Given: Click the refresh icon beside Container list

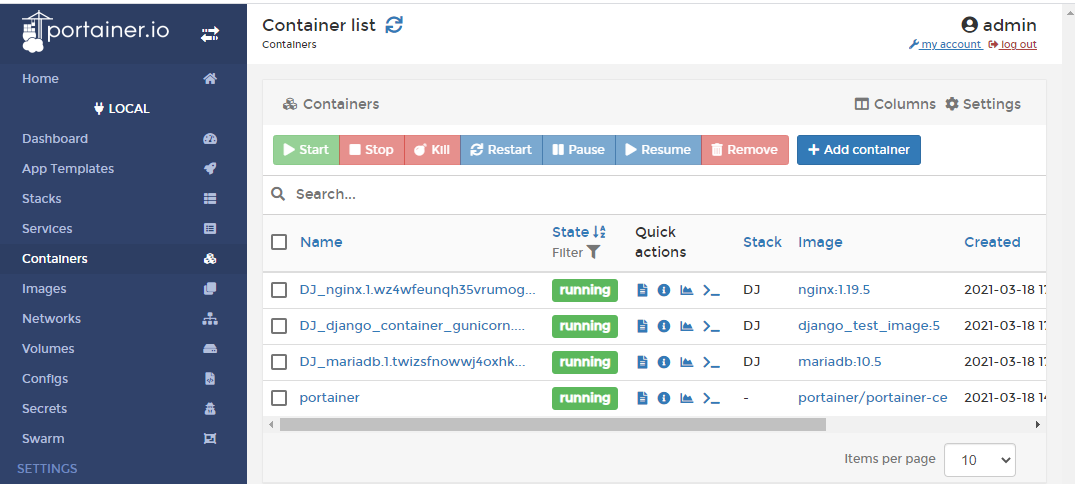Looking at the screenshot, I should coord(394,25).
